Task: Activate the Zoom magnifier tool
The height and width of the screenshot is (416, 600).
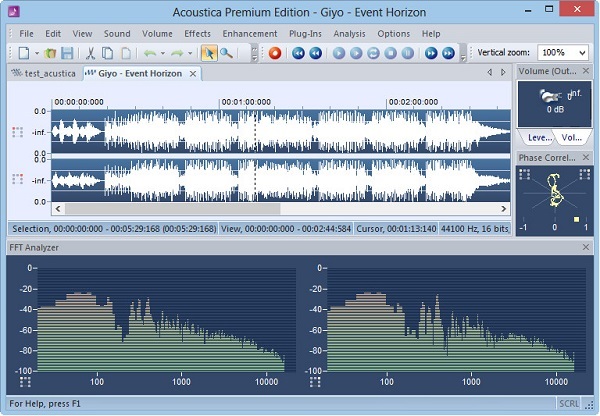Action: (x=227, y=53)
